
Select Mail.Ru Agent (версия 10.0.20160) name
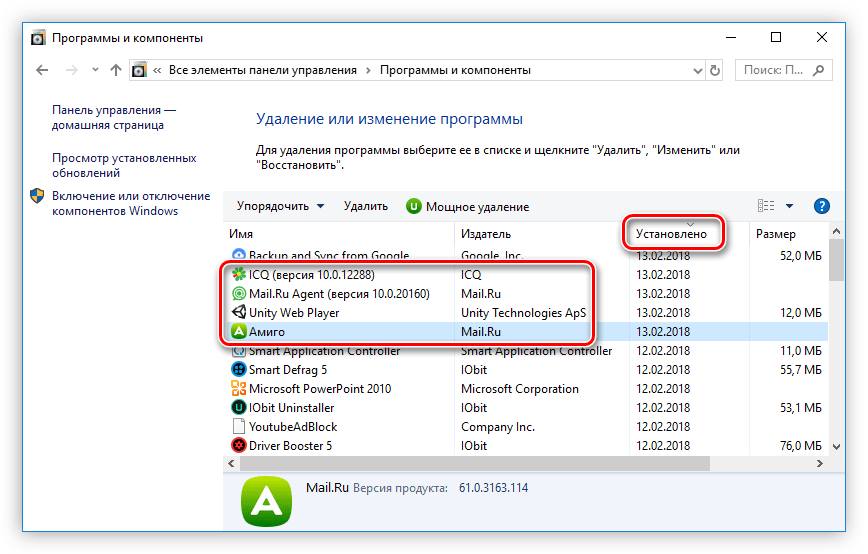(x=339, y=293)
